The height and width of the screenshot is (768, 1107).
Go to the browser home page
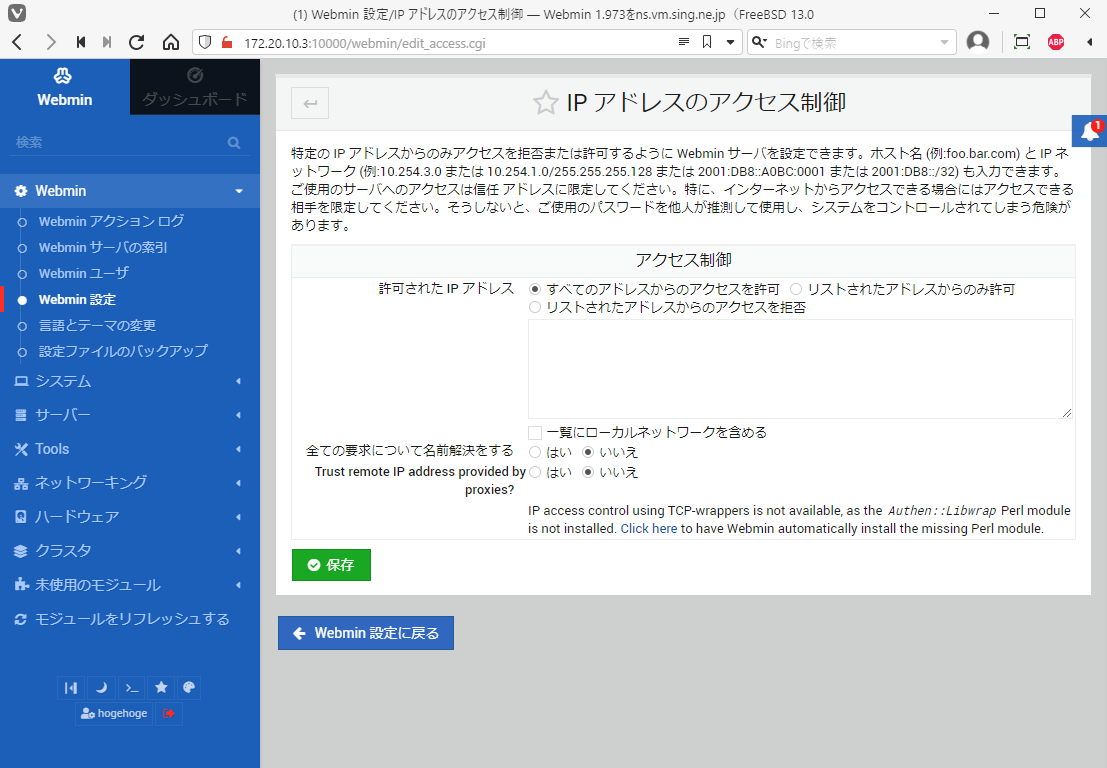click(x=171, y=42)
